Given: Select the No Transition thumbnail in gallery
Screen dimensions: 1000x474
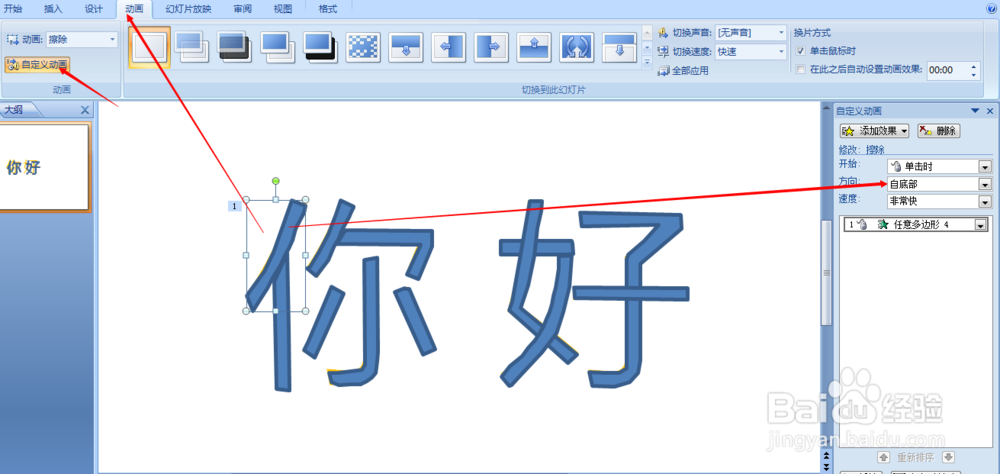Looking at the screenshot, I should tap(149, 48).
